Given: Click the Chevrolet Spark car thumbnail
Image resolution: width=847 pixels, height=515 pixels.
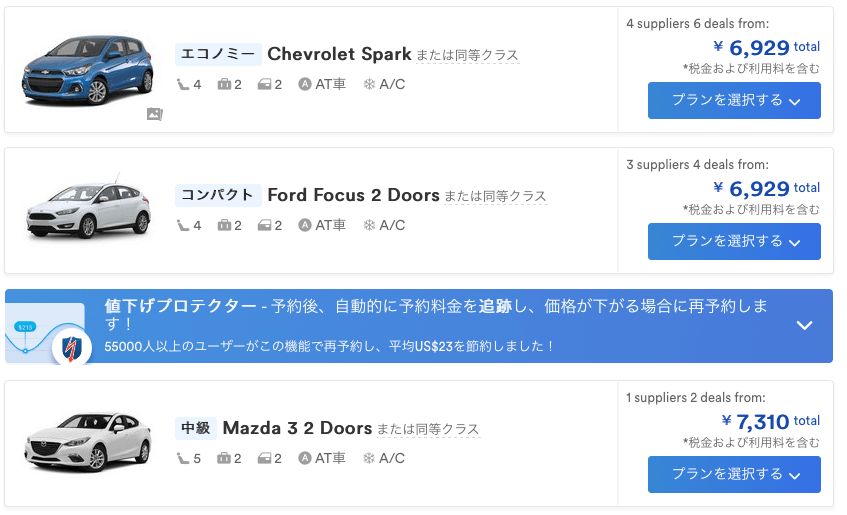Looking at the screenshot, I should click(x=90, y=70).
